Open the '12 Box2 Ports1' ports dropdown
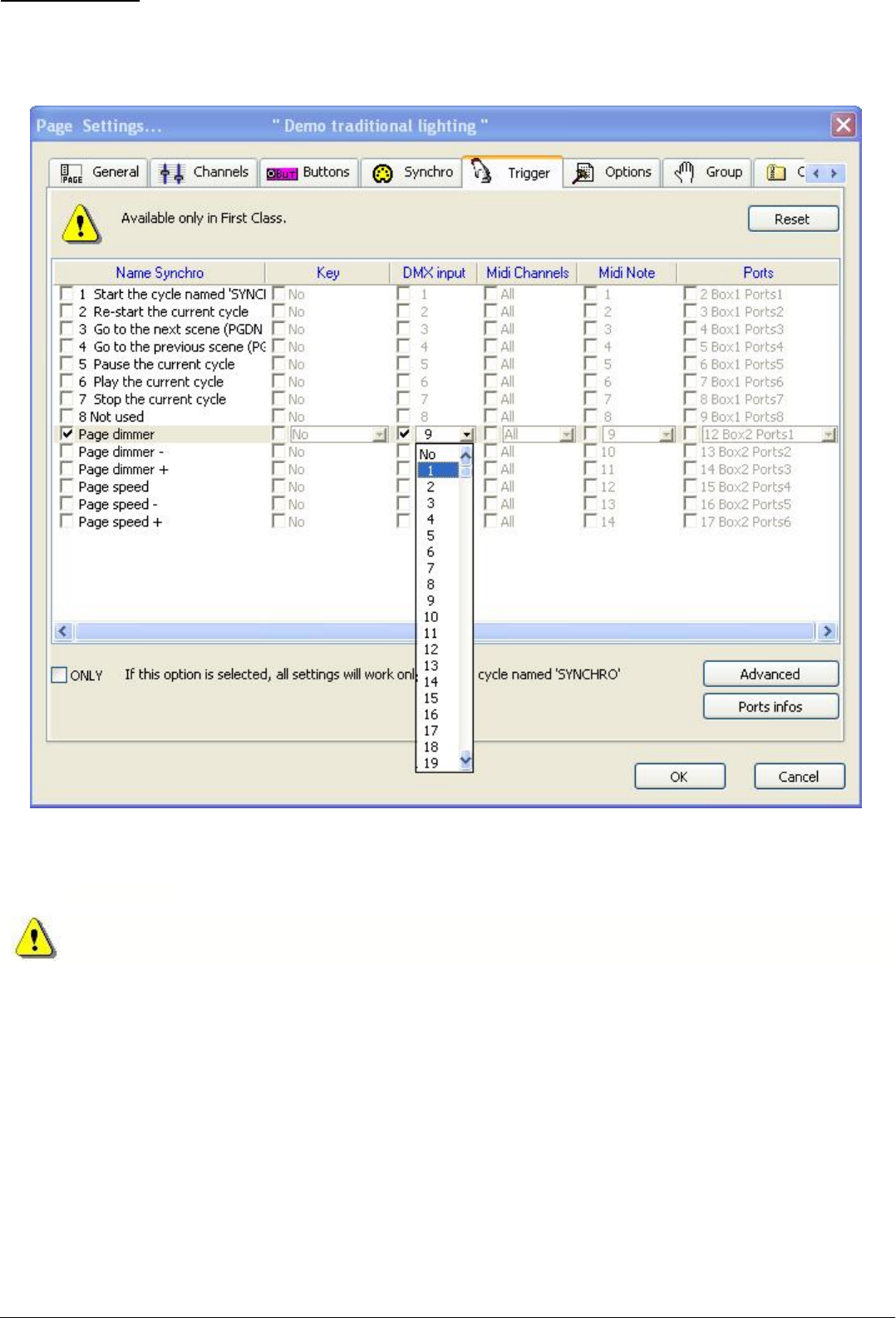Viewport: 896px width, 1318px height. [829, 434]
